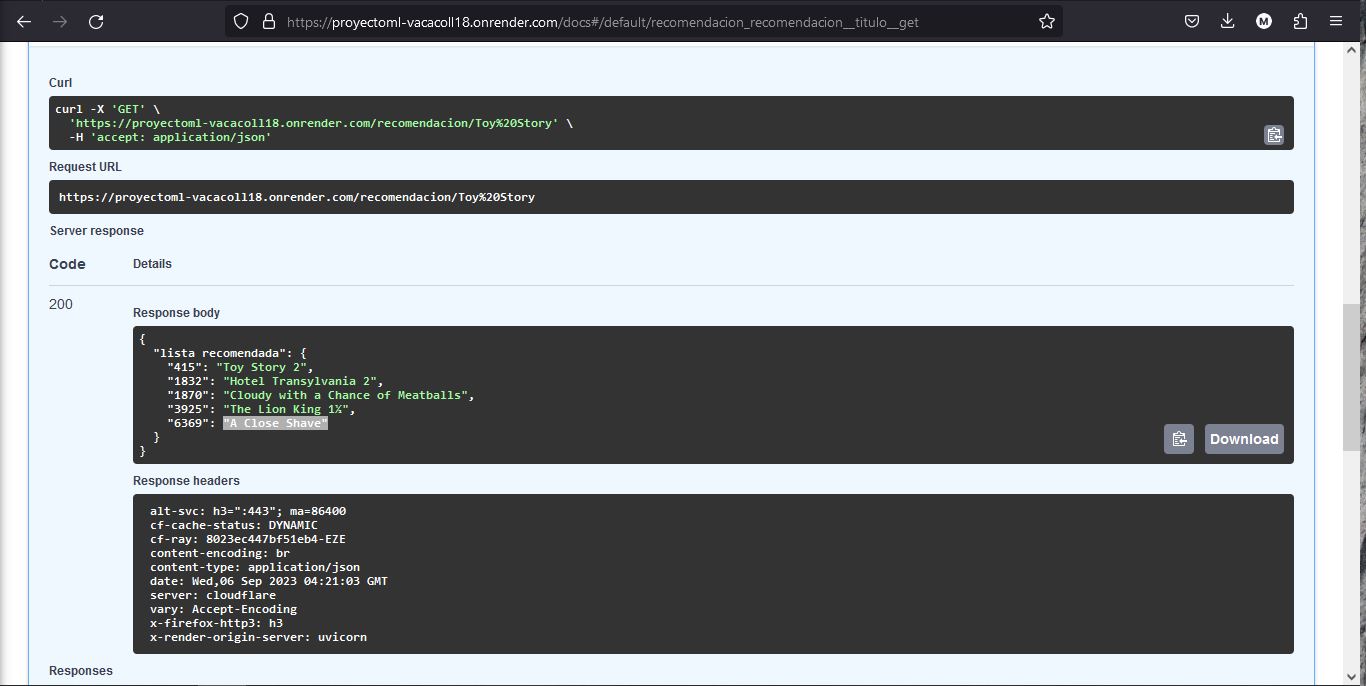Open the tracking protection shield icon
Screen dimensions: 1366x686
(x=241, y=21)
